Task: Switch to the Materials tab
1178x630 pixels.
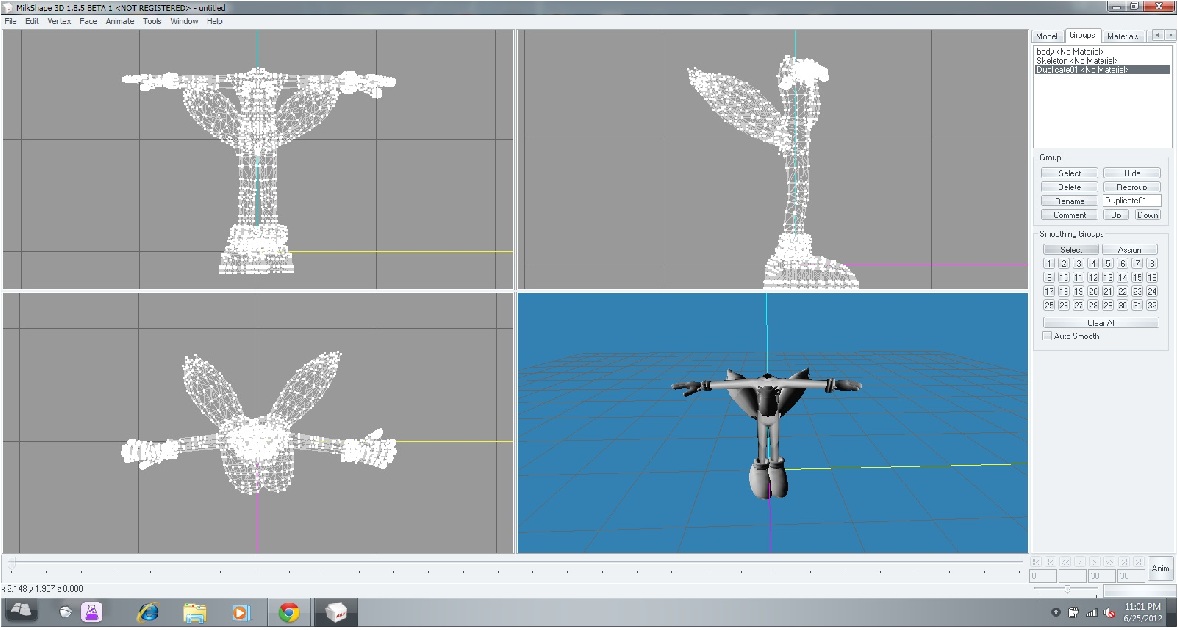Action: pos(1122,34)
